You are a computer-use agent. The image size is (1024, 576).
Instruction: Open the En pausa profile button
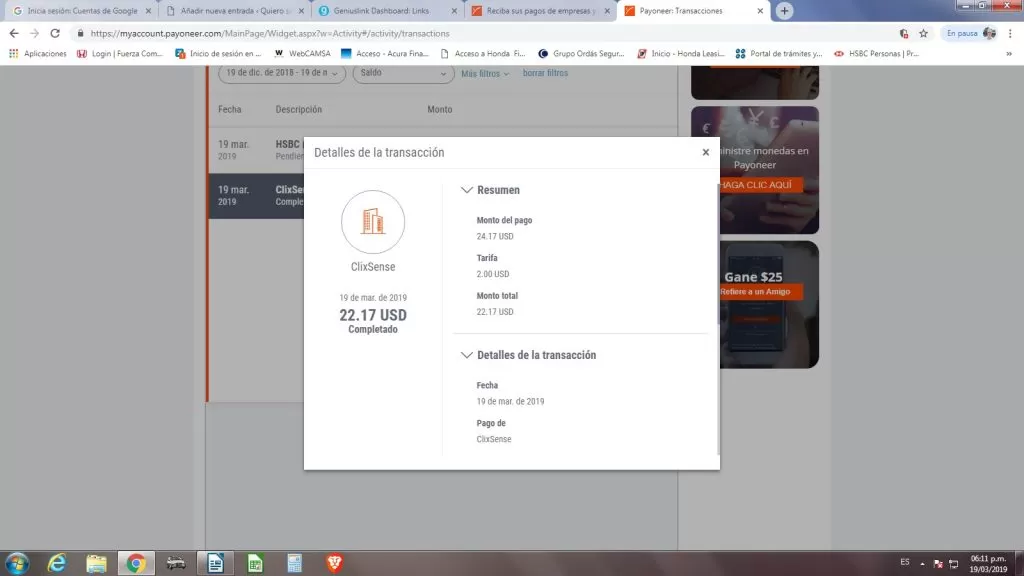click(971, 33)
